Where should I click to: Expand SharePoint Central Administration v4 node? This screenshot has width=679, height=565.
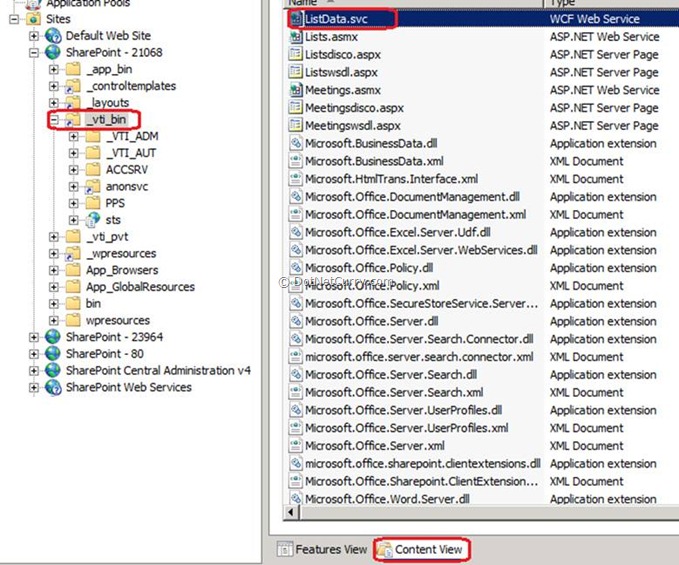[34, 371]
